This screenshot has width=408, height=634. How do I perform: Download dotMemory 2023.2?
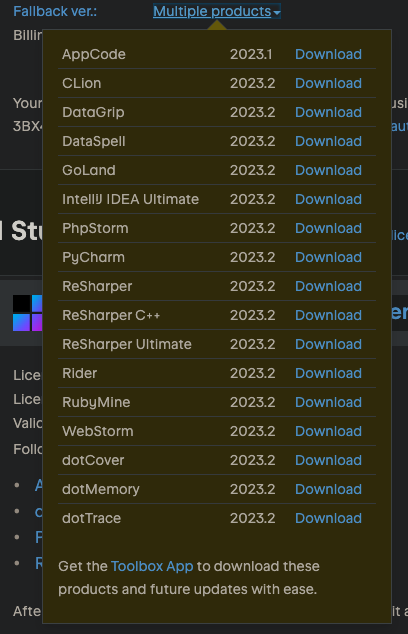(328, 489)
